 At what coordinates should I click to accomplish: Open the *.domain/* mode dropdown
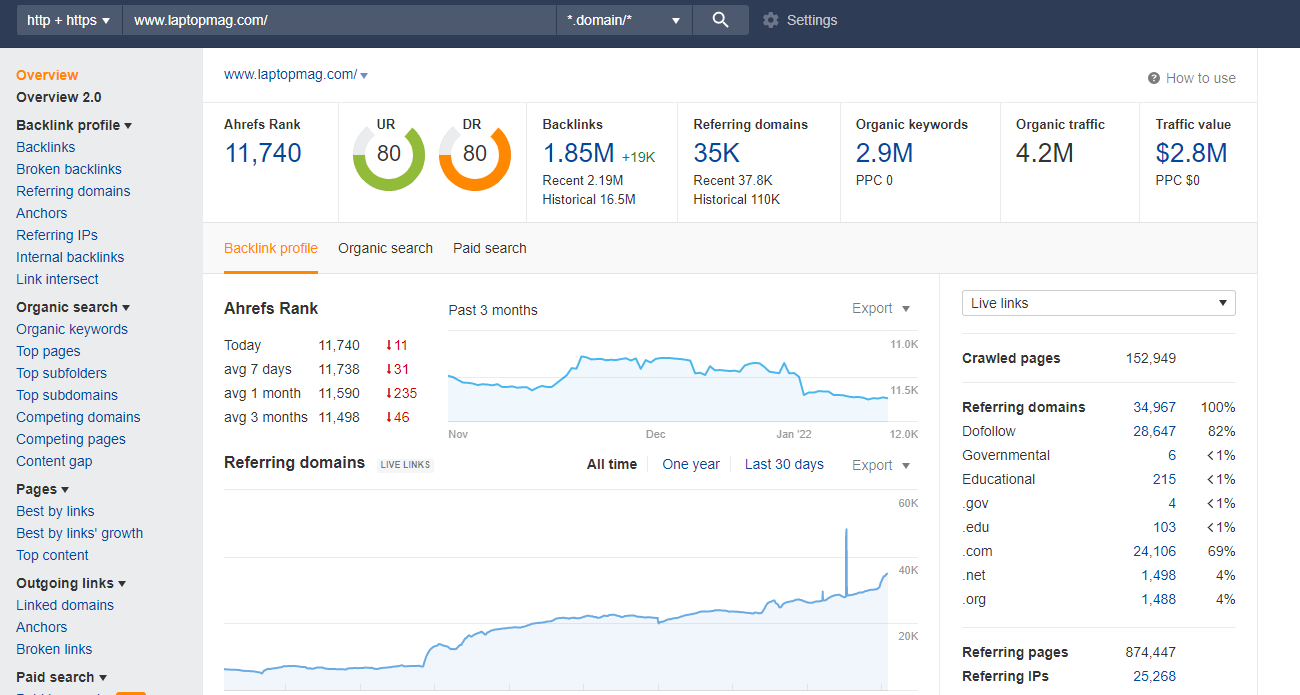point(624,20)
